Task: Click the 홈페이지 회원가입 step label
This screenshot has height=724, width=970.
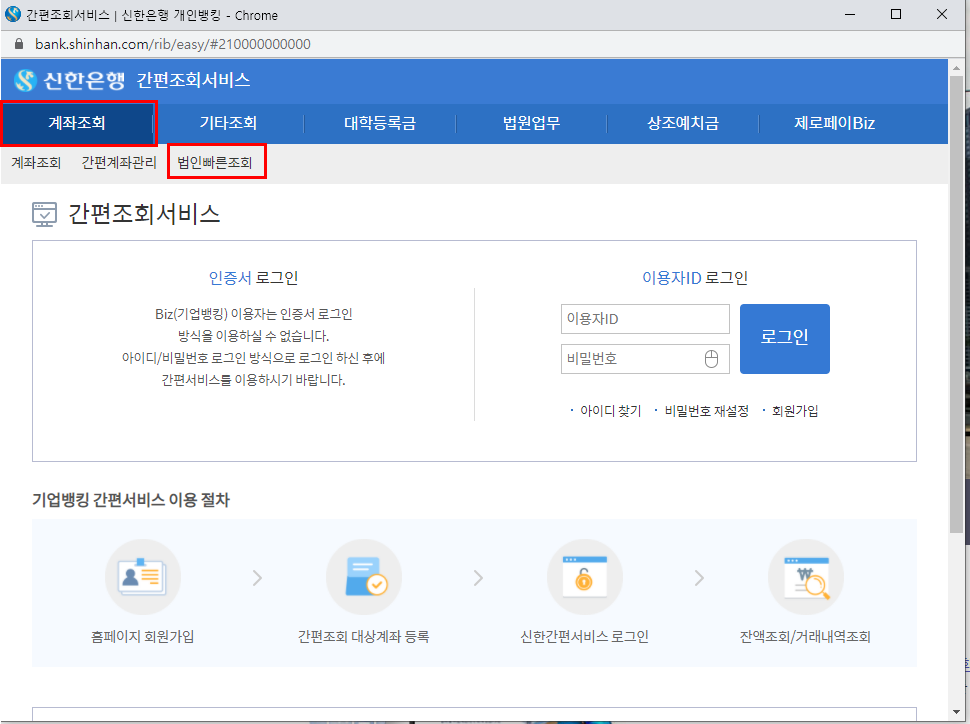Action: pos(143,636)
